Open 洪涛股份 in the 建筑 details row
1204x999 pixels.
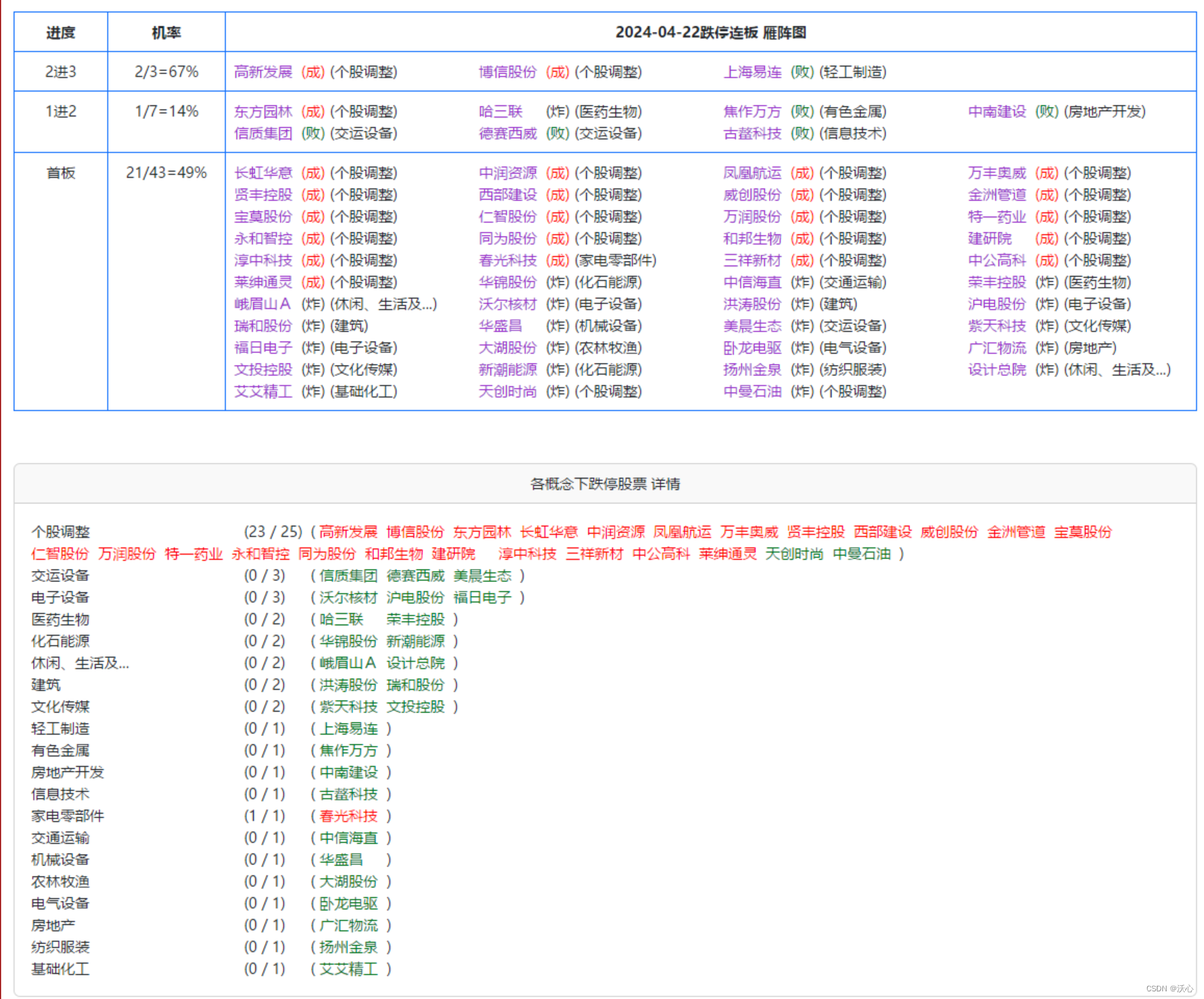tap(348, 685)
